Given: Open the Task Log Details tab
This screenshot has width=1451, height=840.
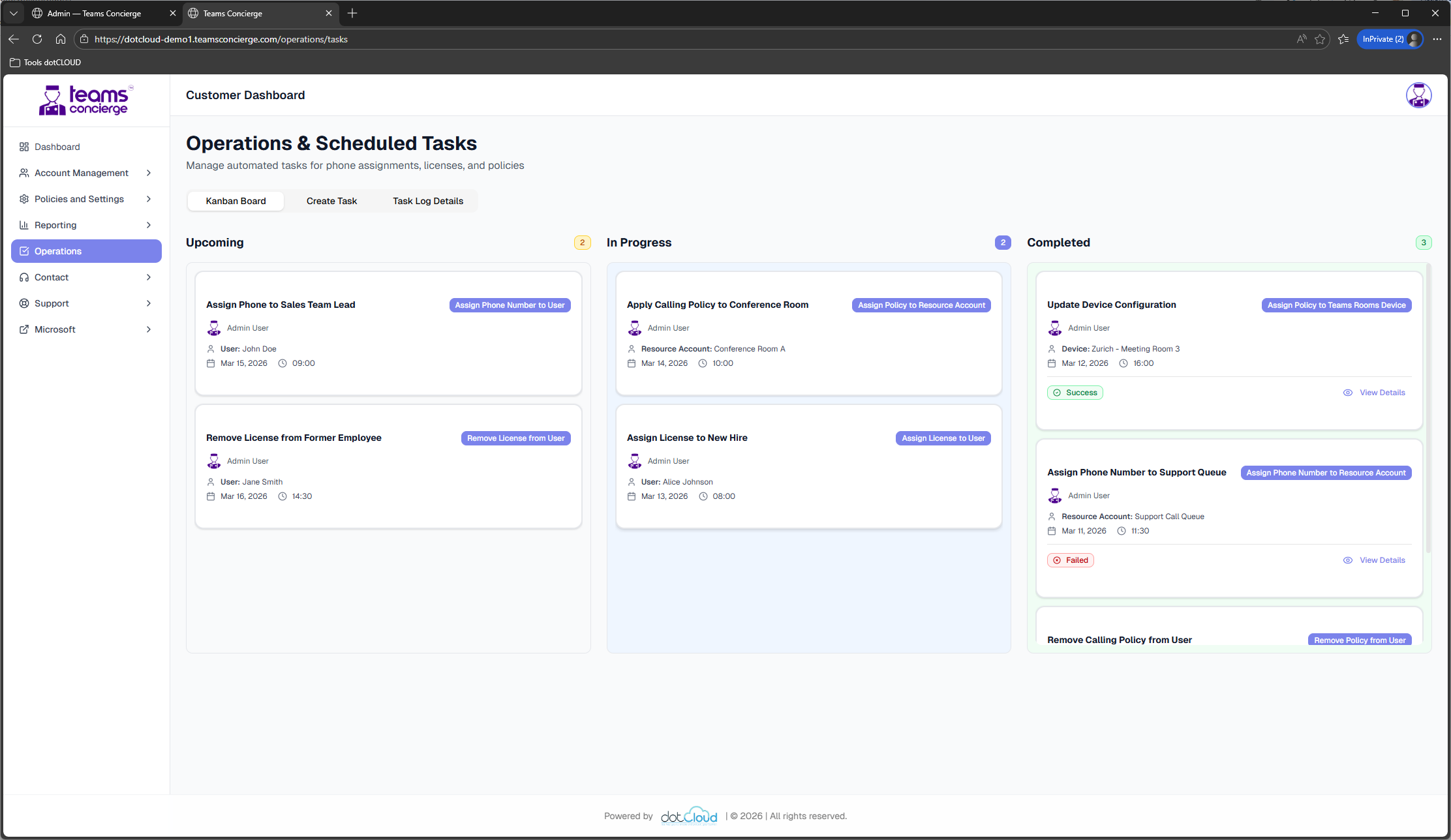Looking at the screenshot, I should pyautogui.click(x=427, y=201).
